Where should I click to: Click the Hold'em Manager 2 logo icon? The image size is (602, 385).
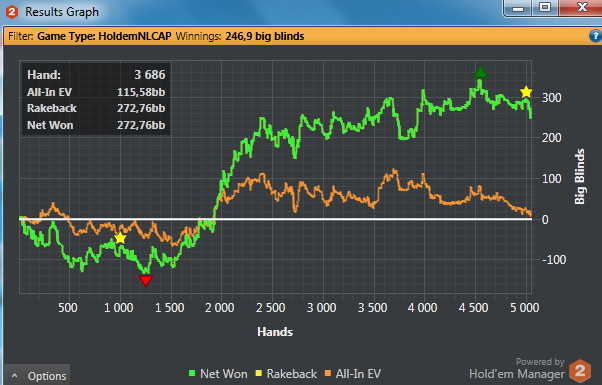580,371
